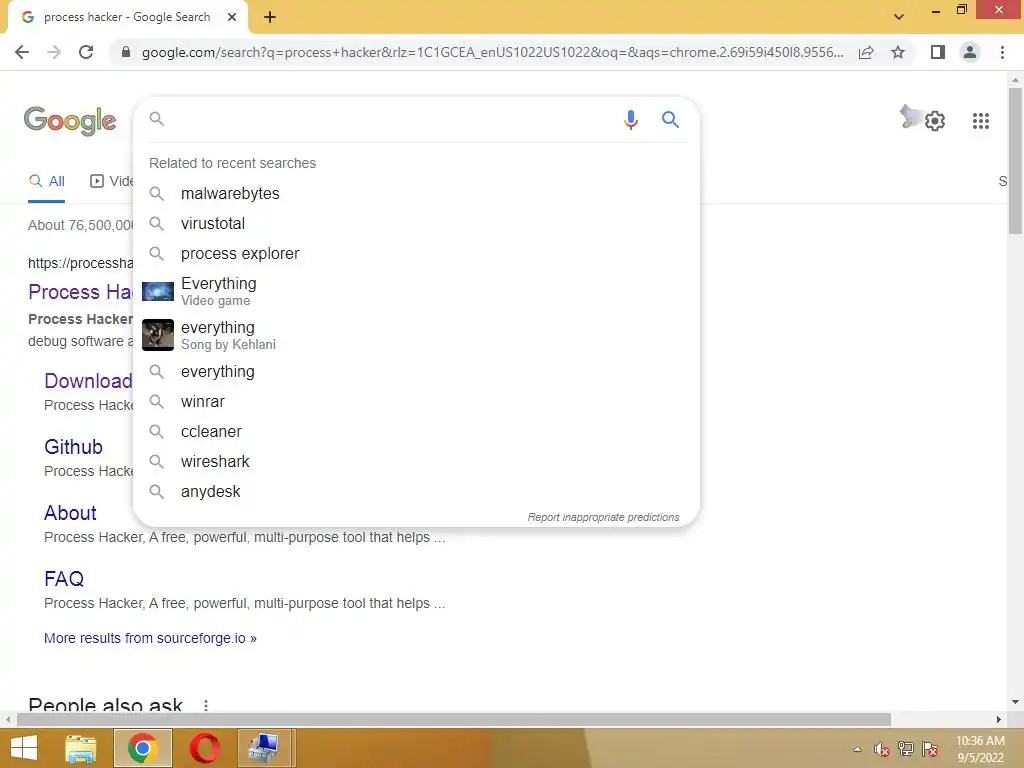Open the Download sitelink
The height and width of the screenshot is (768, 1024).
pos(88,381)
